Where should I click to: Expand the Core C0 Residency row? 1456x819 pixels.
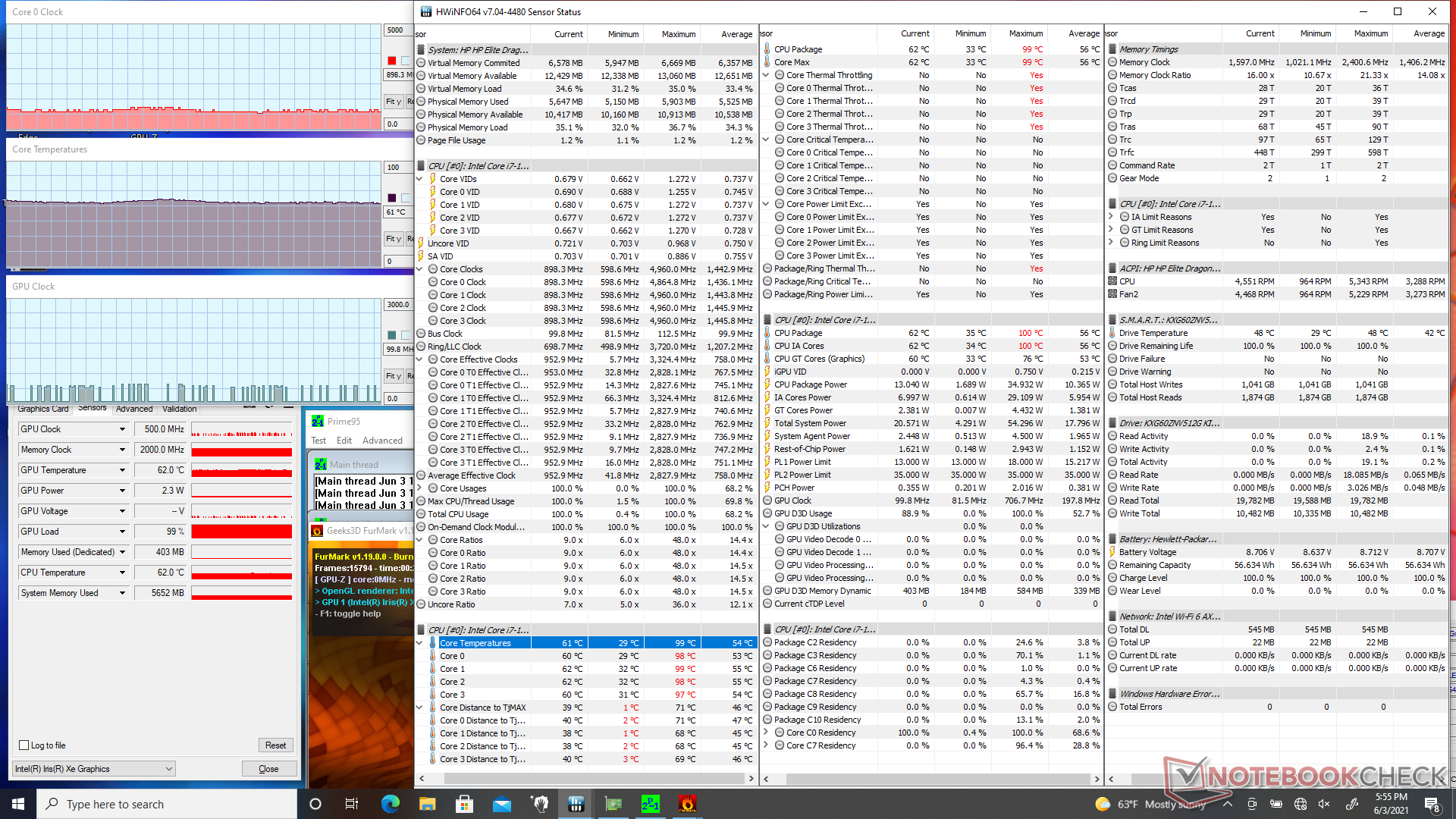point(766,733)
